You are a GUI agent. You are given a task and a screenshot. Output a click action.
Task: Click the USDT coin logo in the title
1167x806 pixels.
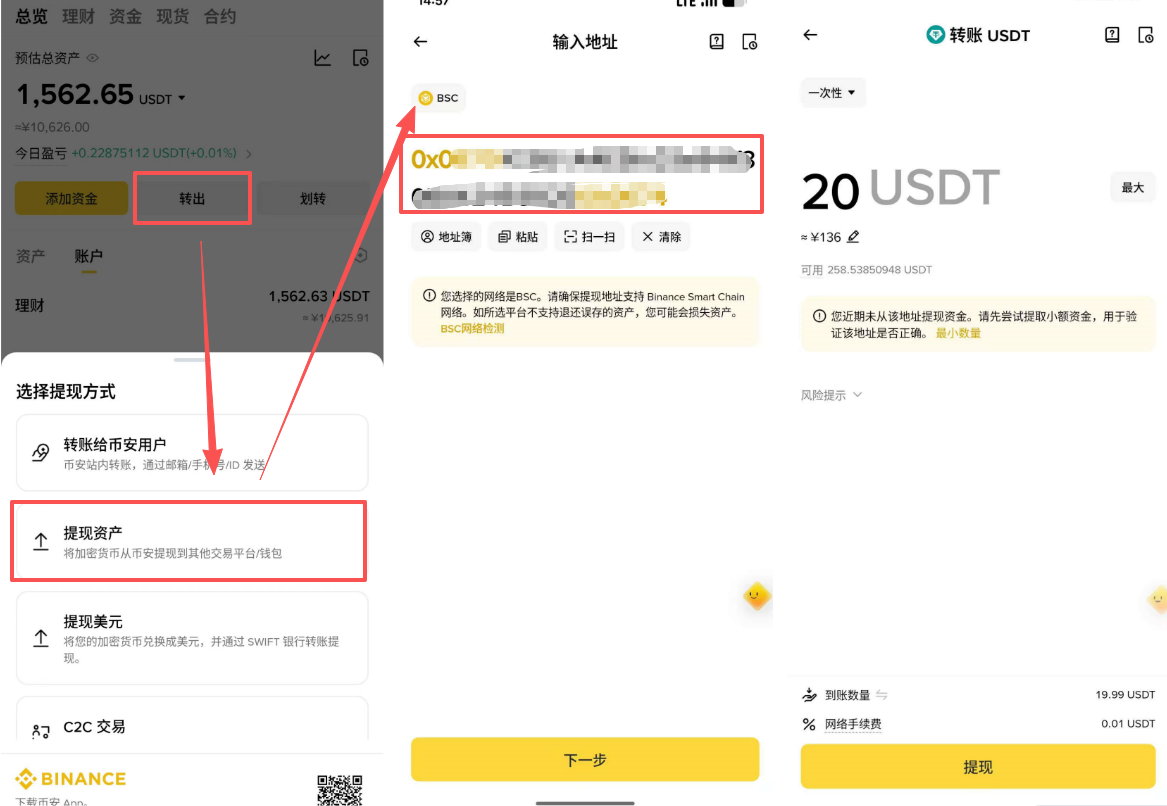pyautogui.click(x=935, y=34)
